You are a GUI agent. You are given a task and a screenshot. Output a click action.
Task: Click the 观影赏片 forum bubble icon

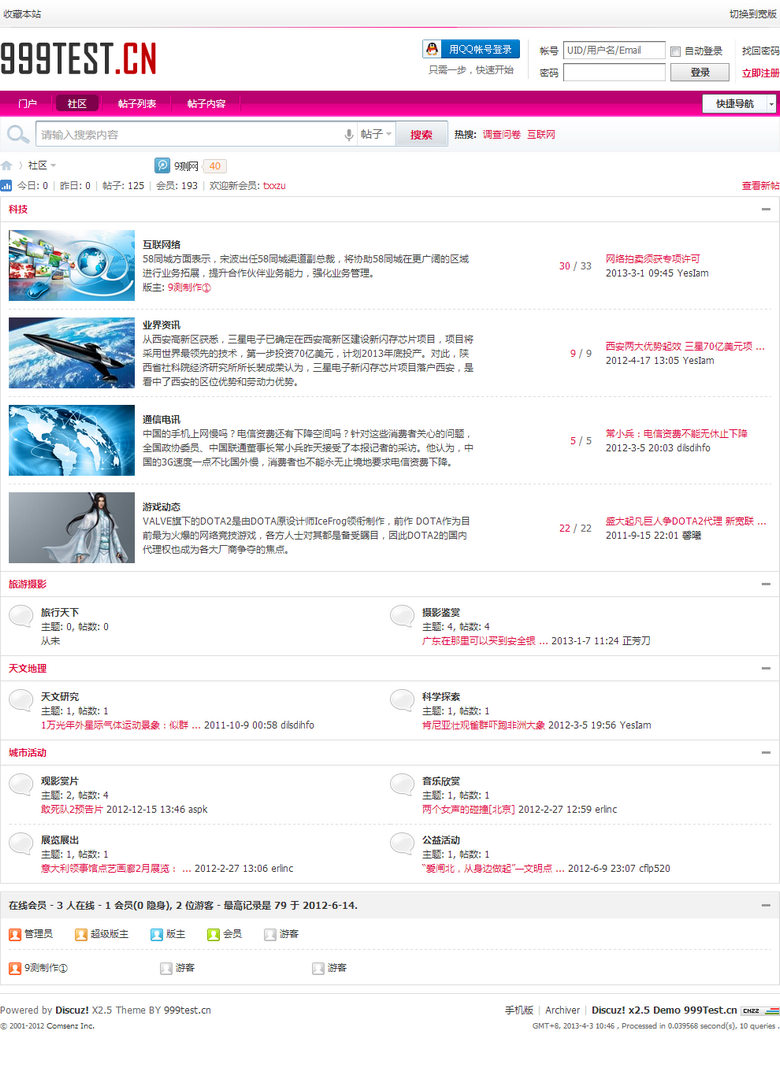tap(21, 784)
